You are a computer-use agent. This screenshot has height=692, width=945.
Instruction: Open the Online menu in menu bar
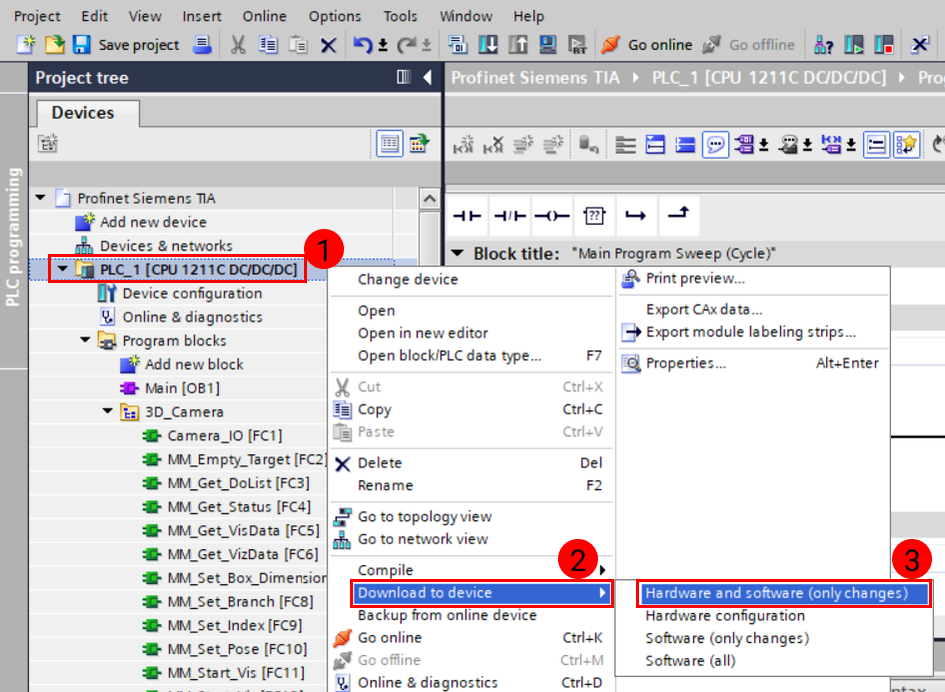[x=264, y=16]
